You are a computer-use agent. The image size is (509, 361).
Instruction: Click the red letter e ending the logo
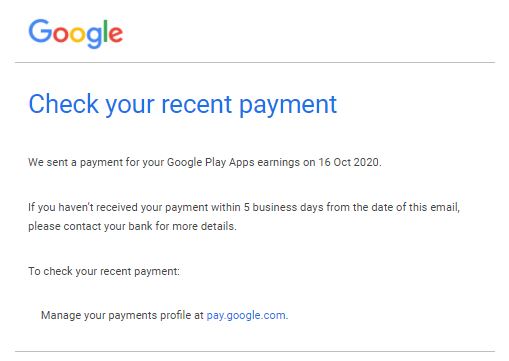[116, 34]
